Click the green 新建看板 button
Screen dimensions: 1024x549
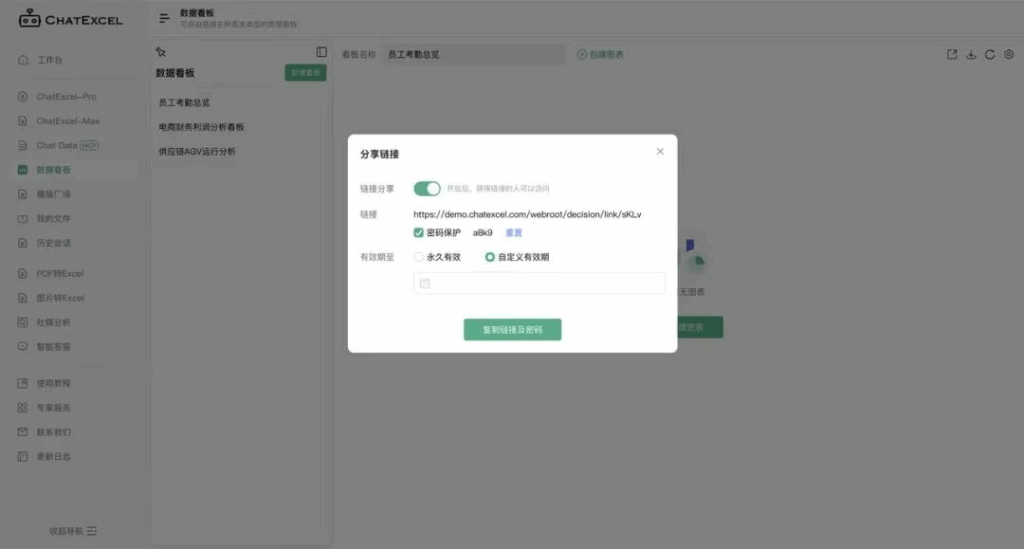pos(305,72)
